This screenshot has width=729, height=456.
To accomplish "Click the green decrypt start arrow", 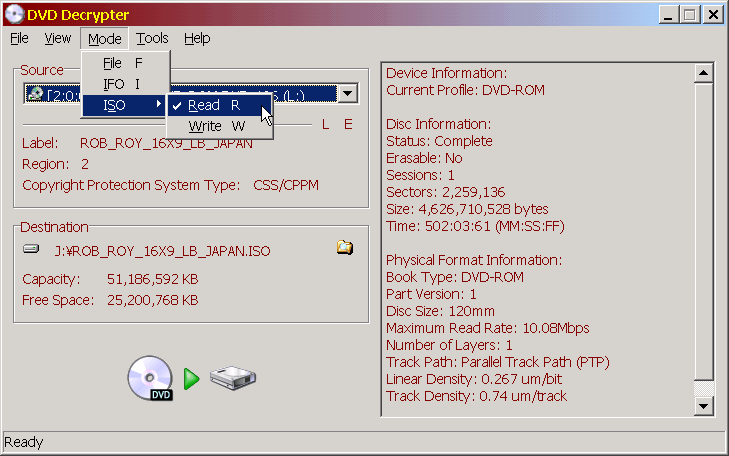I will tap(192, 379).
